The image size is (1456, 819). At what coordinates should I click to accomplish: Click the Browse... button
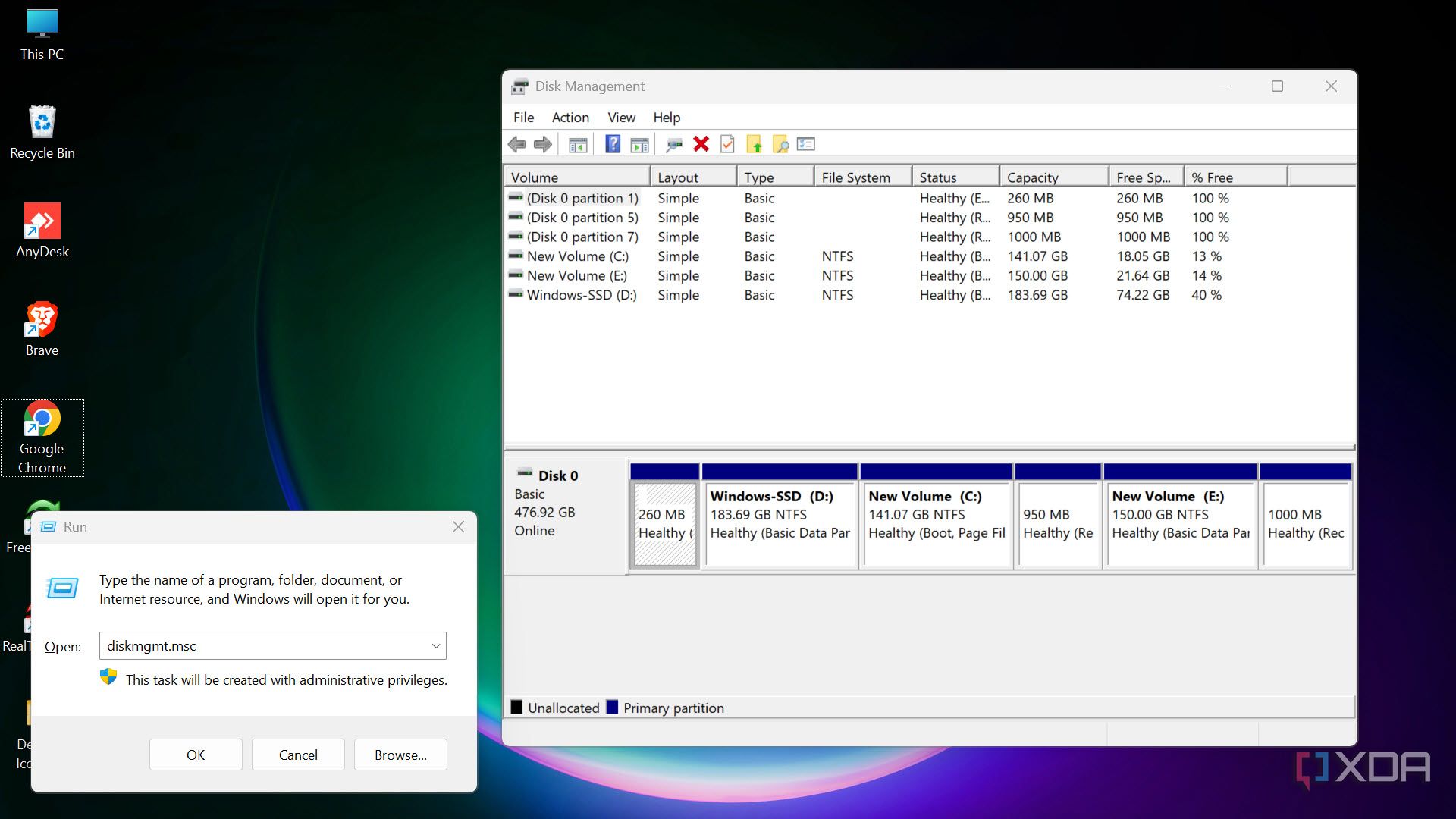[x=400, y=755]
